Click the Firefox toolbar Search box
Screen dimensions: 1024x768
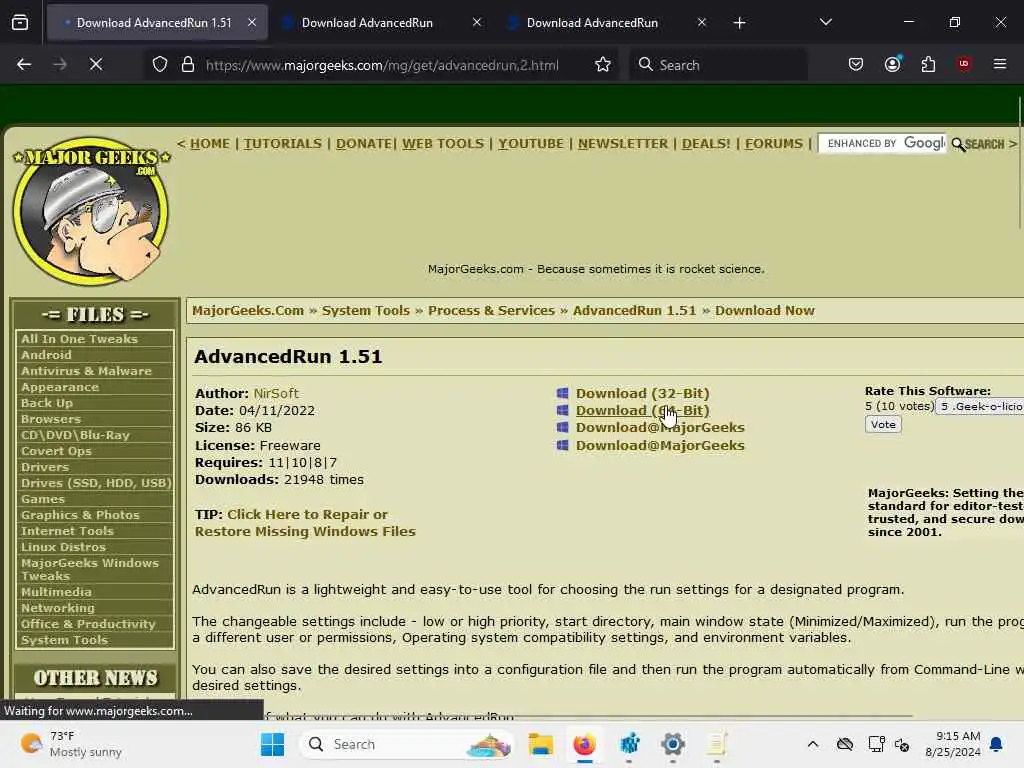[718, 65]
